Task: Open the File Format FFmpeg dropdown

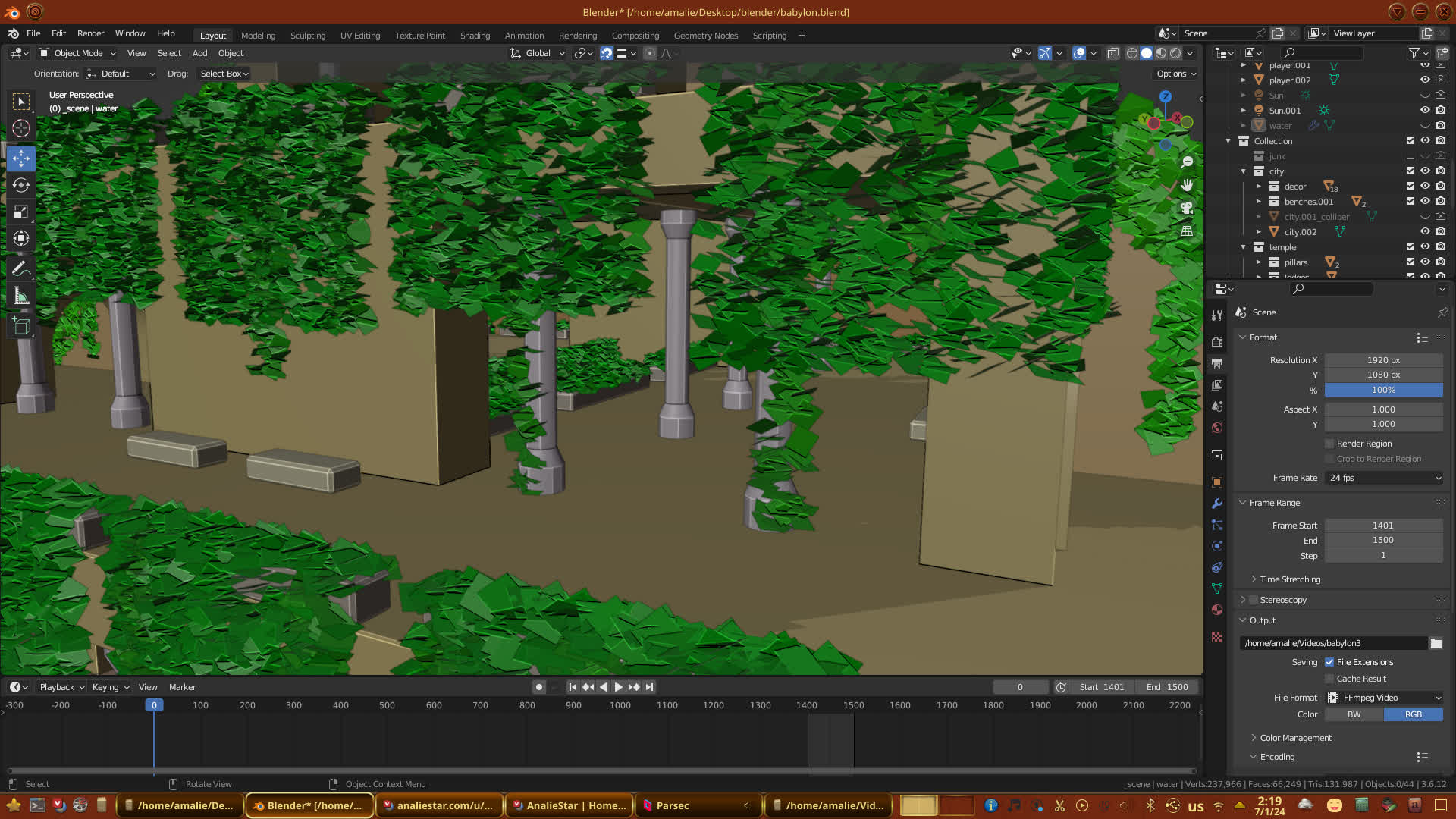Action: pos(1384,698)
